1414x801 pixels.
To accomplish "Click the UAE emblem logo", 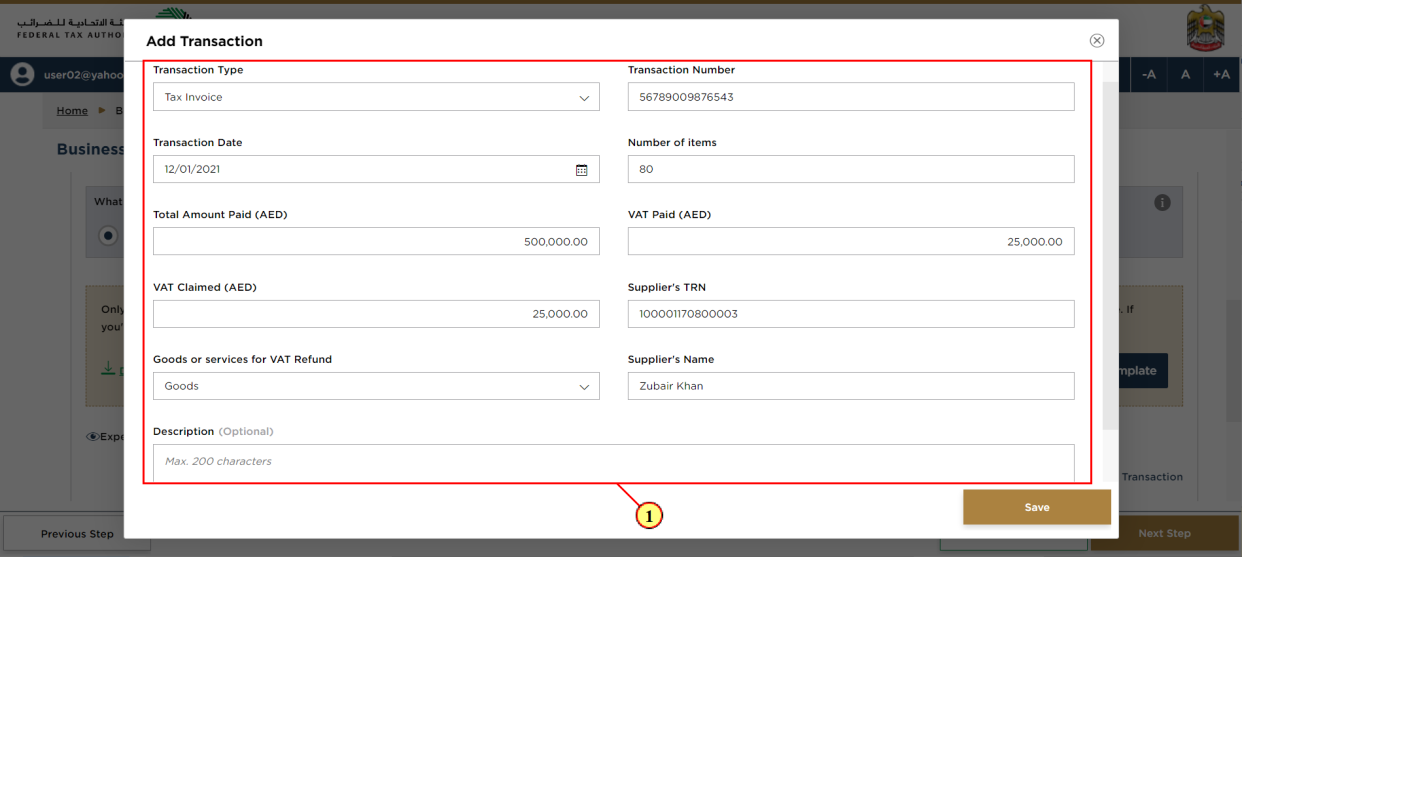I will pyautogui.click(x=1205, y=28).
